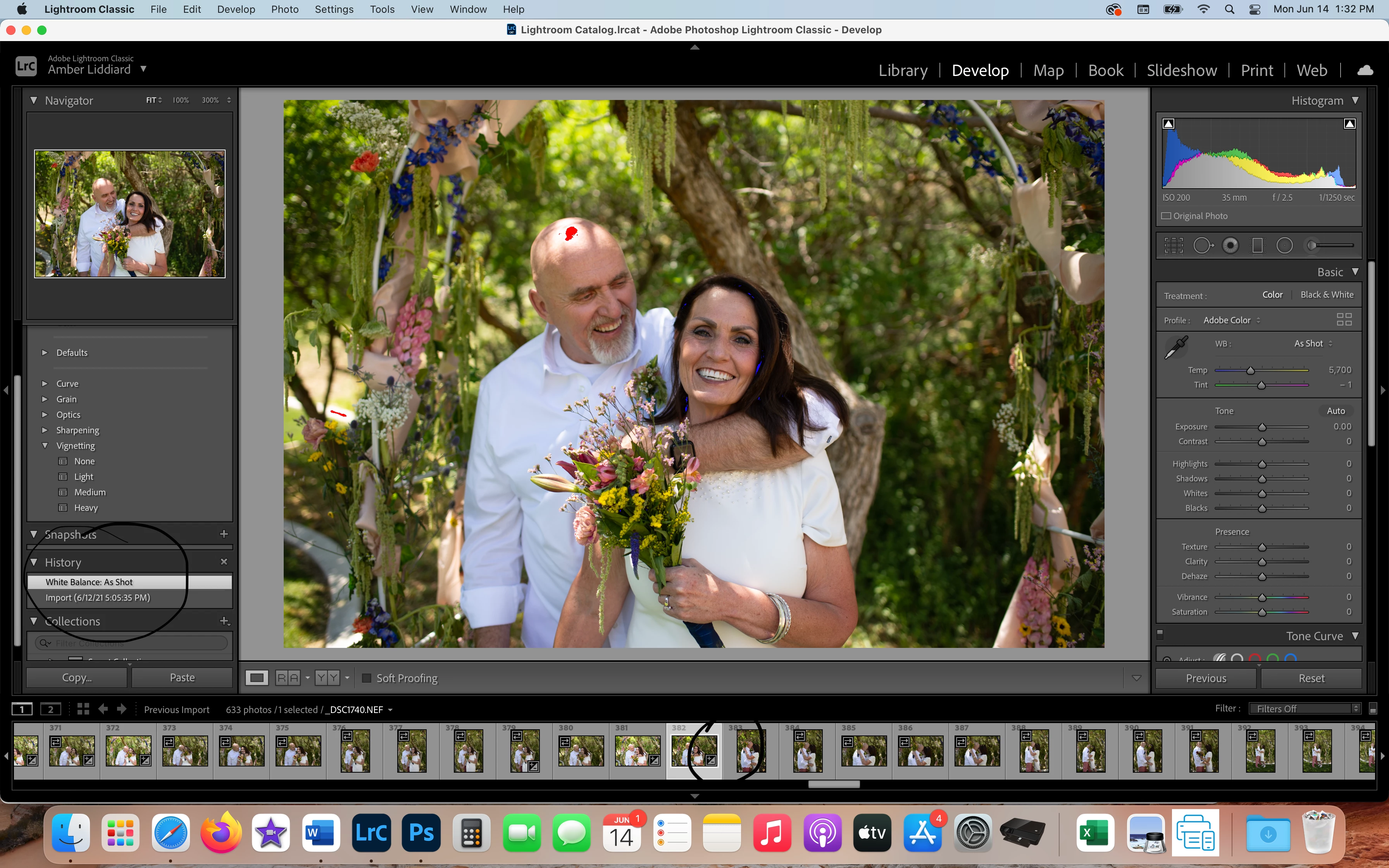Open the Develop menu in menu bar
Viewport: 1389px width, 868px height.
coord(235,9)
